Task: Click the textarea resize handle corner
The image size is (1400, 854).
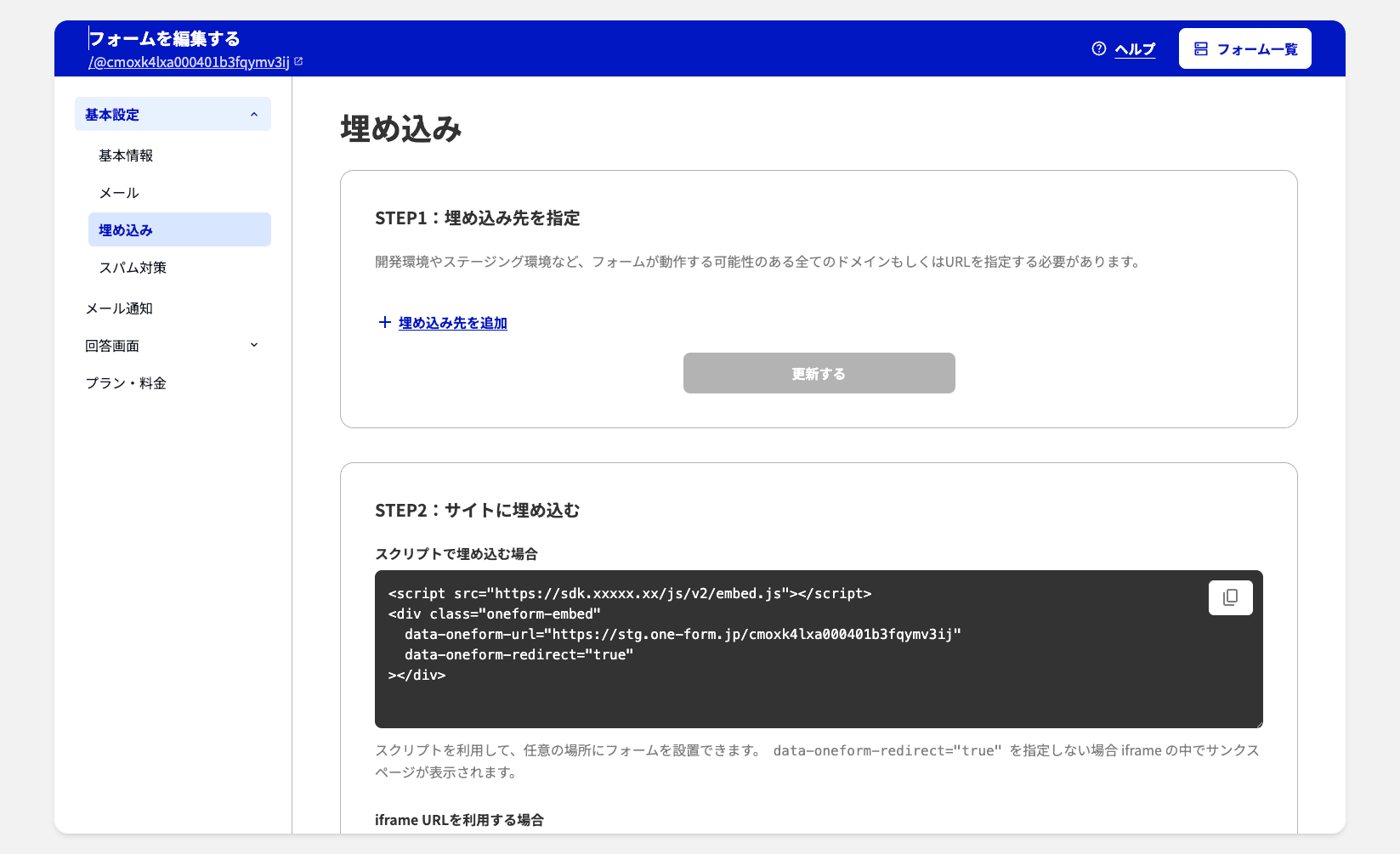Action: coord(1258,723)
